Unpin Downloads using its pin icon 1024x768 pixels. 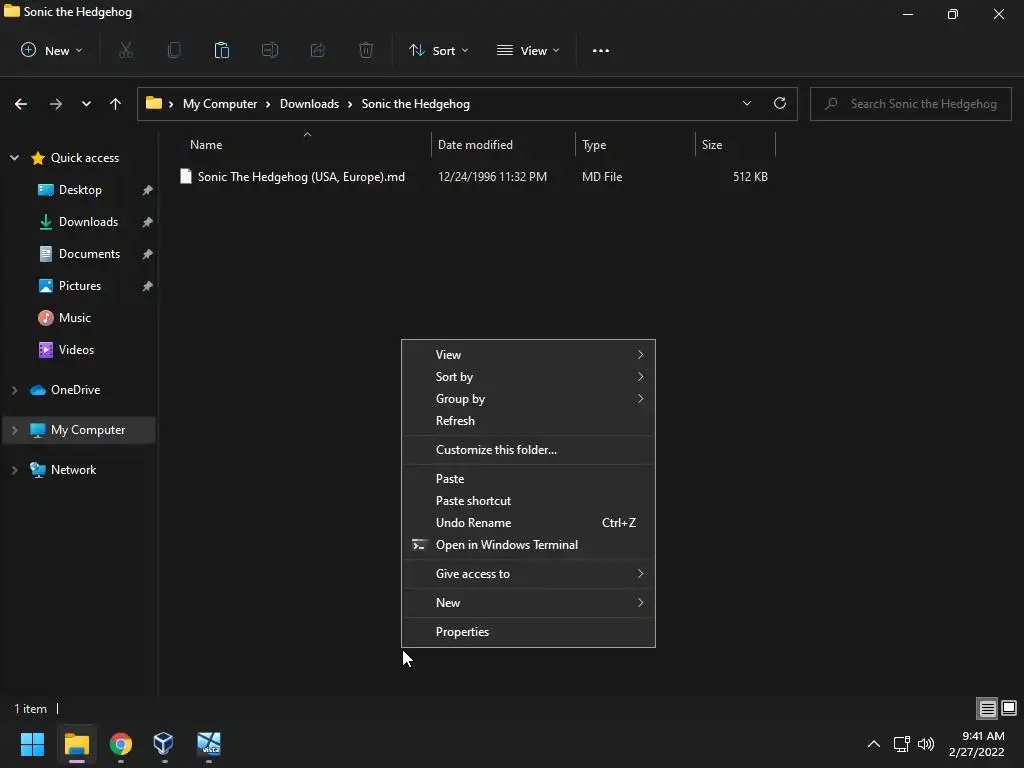pyautogui.click(x=148, y=222)
